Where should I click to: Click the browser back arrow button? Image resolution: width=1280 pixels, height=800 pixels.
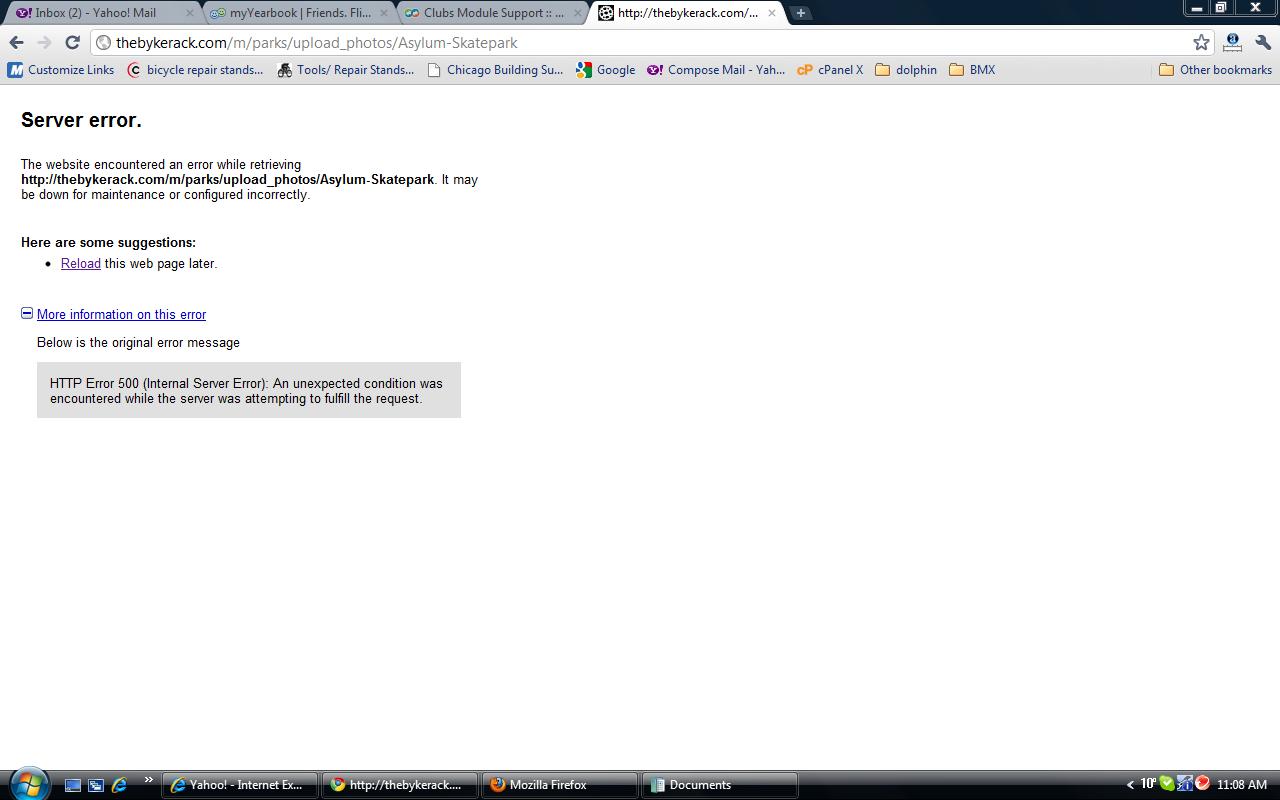(16, 42)
